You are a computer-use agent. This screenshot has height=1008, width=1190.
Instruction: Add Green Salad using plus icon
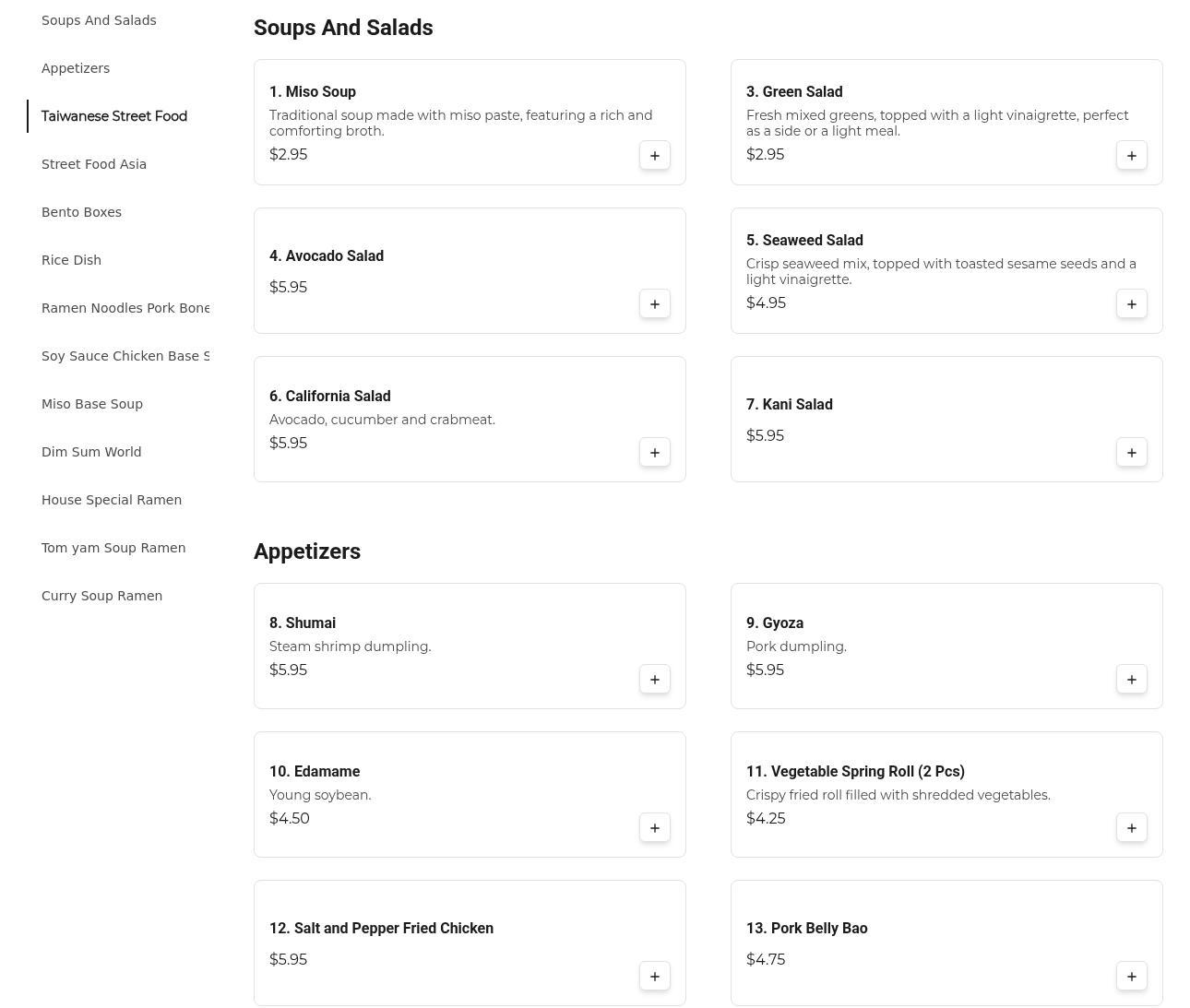(1131, 156)
